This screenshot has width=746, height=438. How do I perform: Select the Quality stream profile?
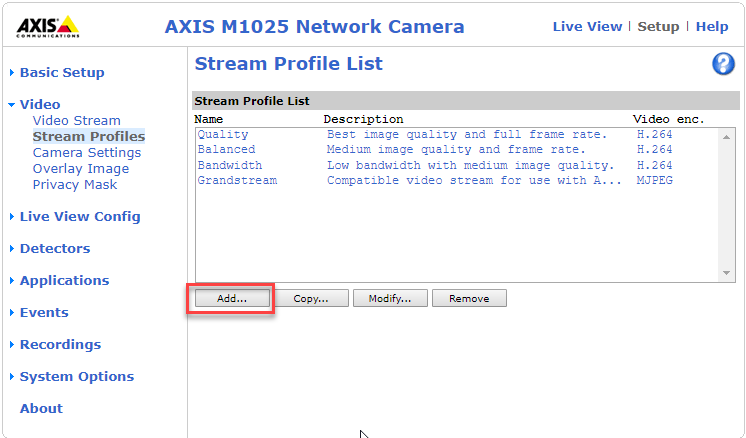(223, 135)
